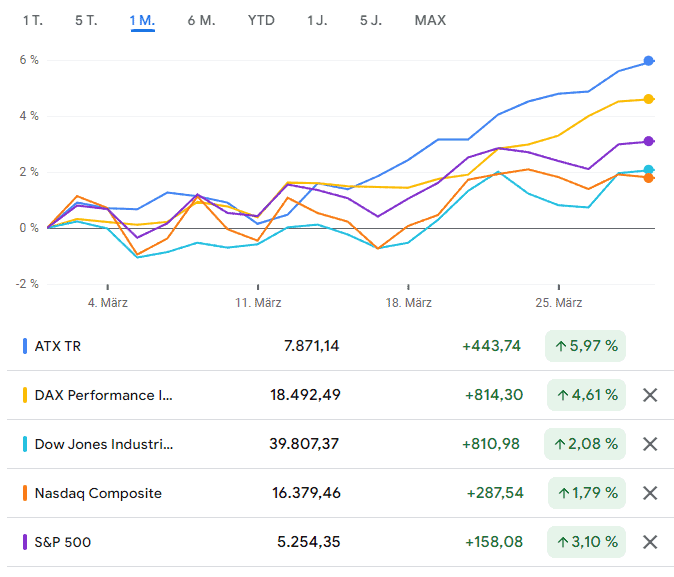This screenshot has width=674, height=577.
Task: Click the DAX value 18.492,49
Action: pyautogui.click(x=305, y=395)
